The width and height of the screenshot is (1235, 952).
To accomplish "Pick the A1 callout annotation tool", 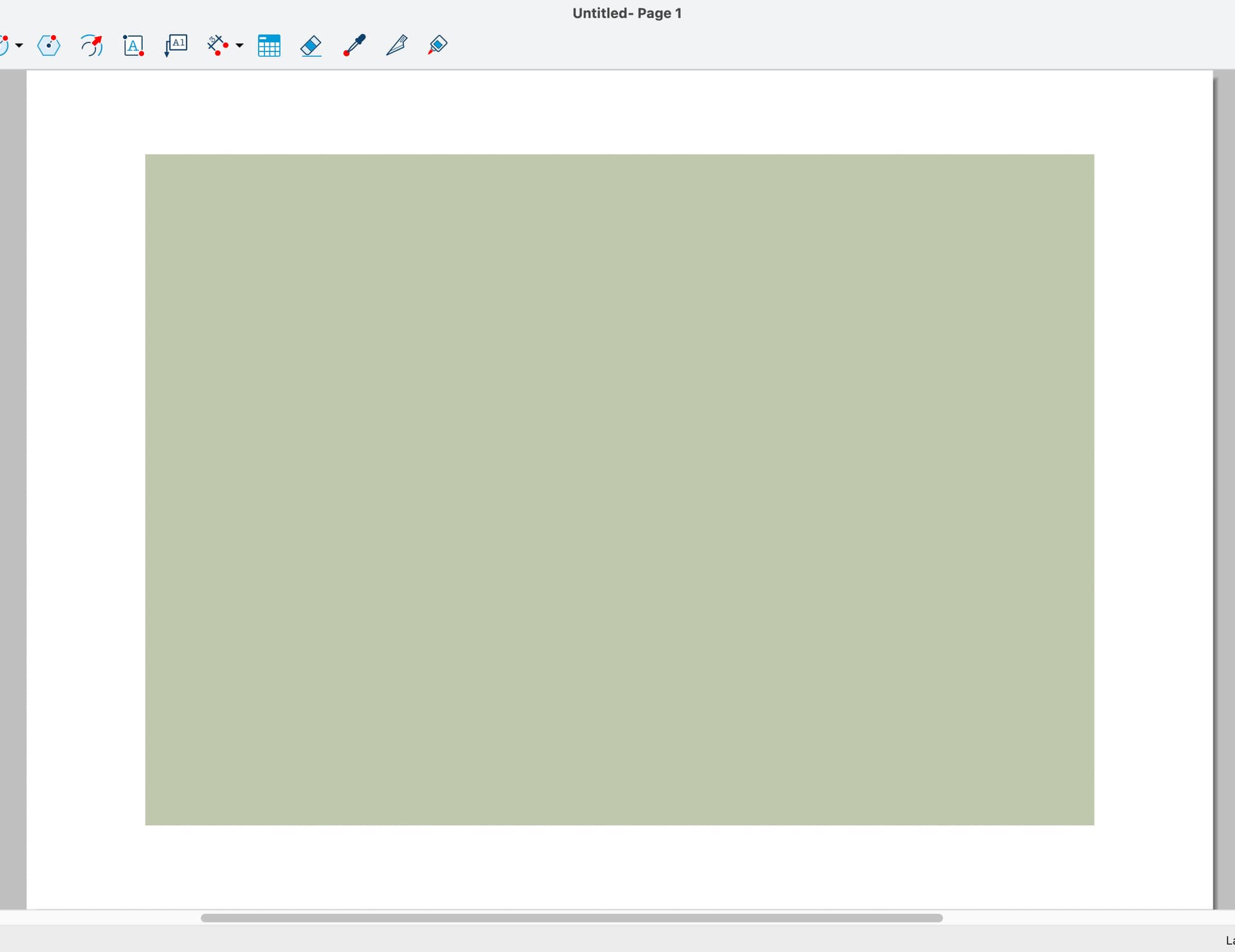I will pyautogui.click(x=176, y=46).
